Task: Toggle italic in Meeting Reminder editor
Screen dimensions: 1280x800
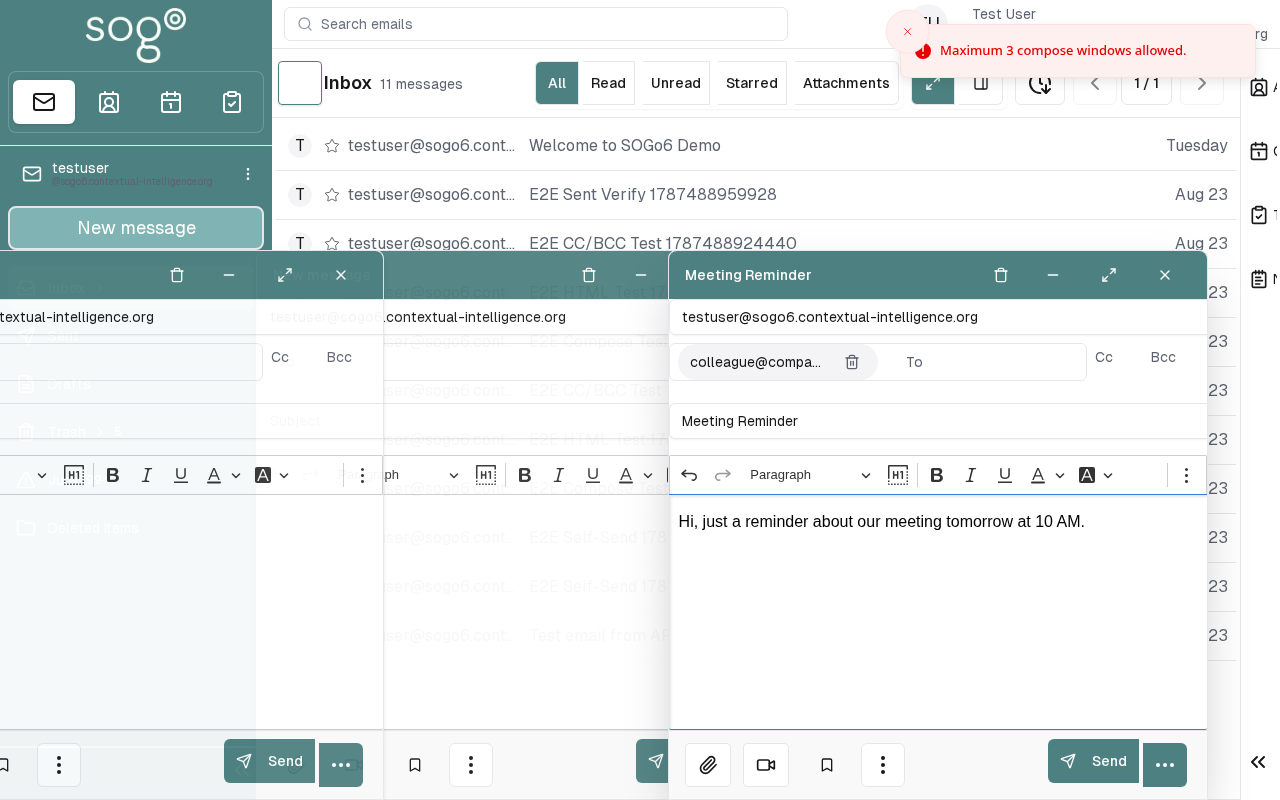Action: tap(971, 475)
